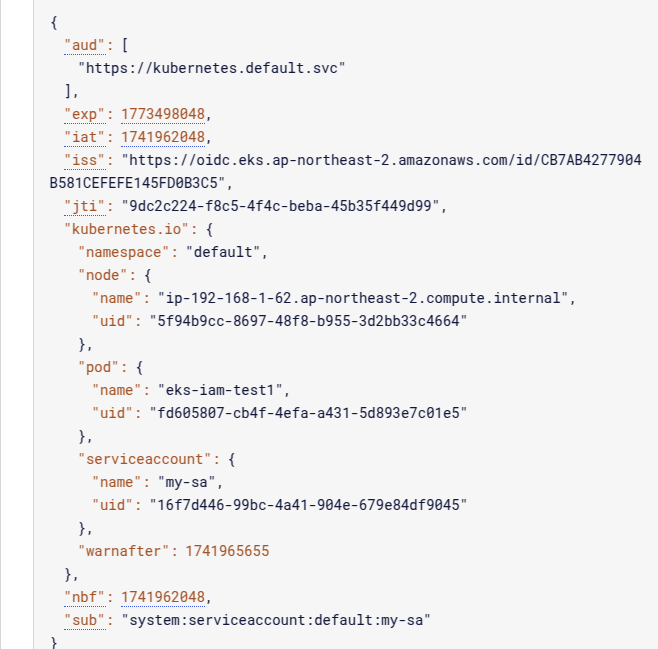The height and width of the screenshot is (649, 658).
Task: Select the namespace value "default"
Action: point(223,252)
